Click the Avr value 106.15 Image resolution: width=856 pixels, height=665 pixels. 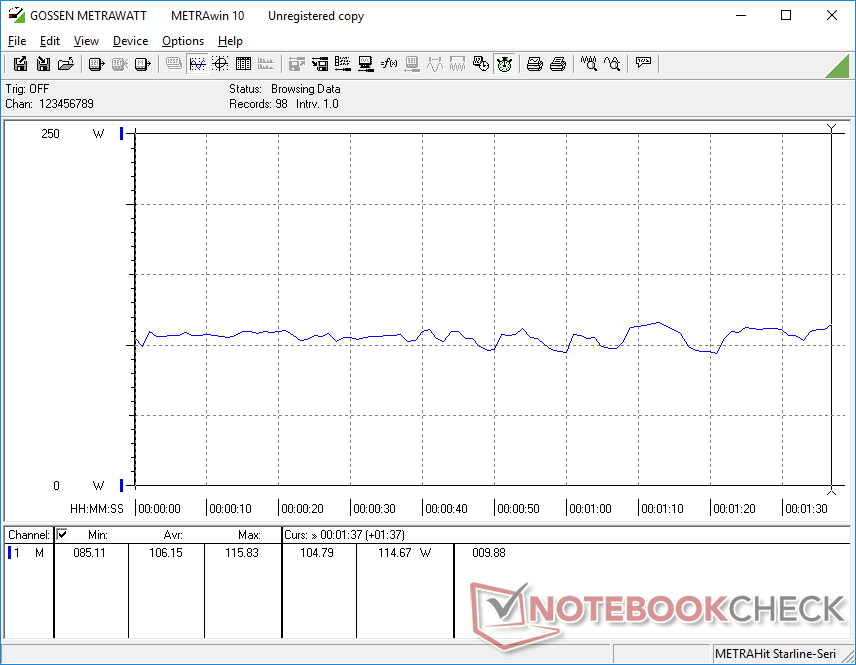coord(165,553)
